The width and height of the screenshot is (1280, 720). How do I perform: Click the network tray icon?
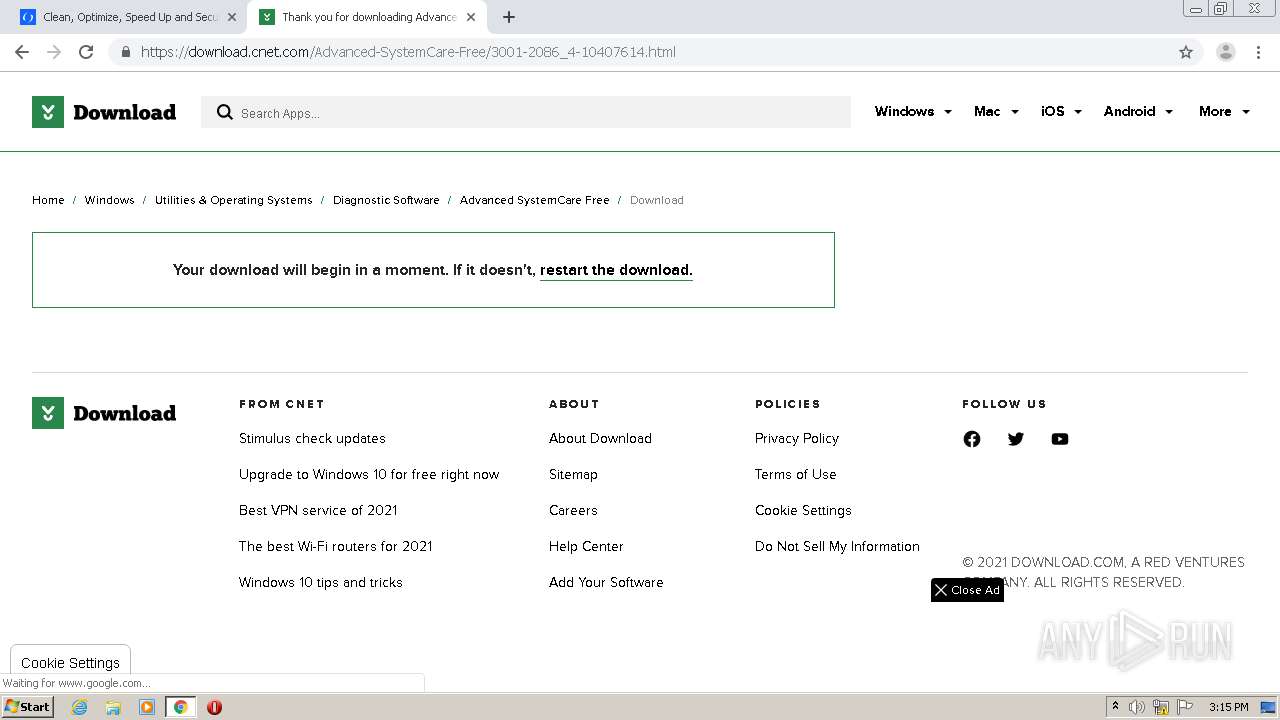1161,707
